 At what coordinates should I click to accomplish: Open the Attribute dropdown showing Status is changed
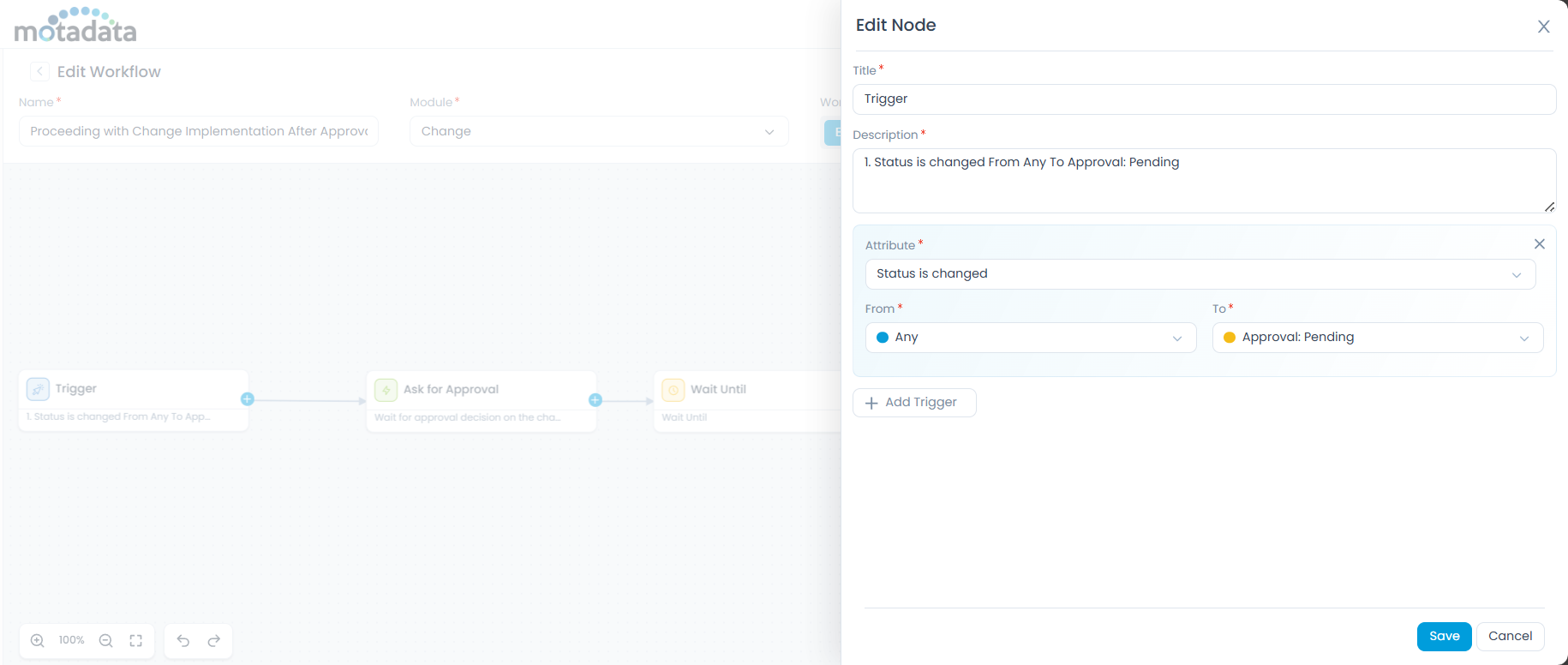(x=1200, y=274)
